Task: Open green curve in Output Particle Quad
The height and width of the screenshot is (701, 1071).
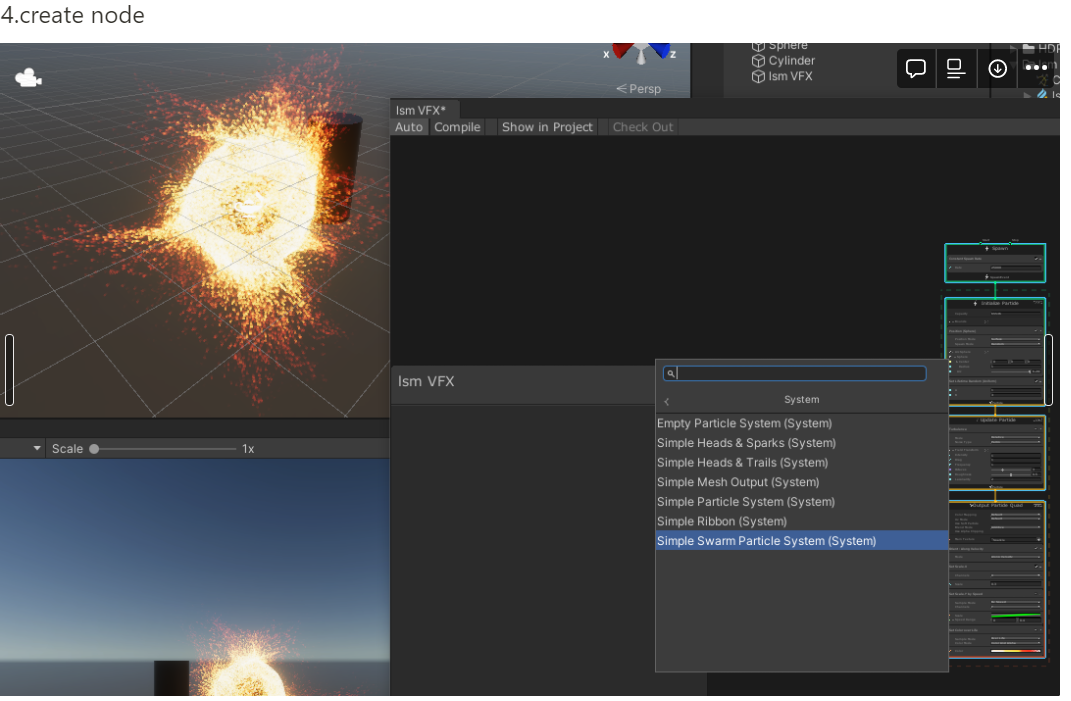Action: point(1015,617)
